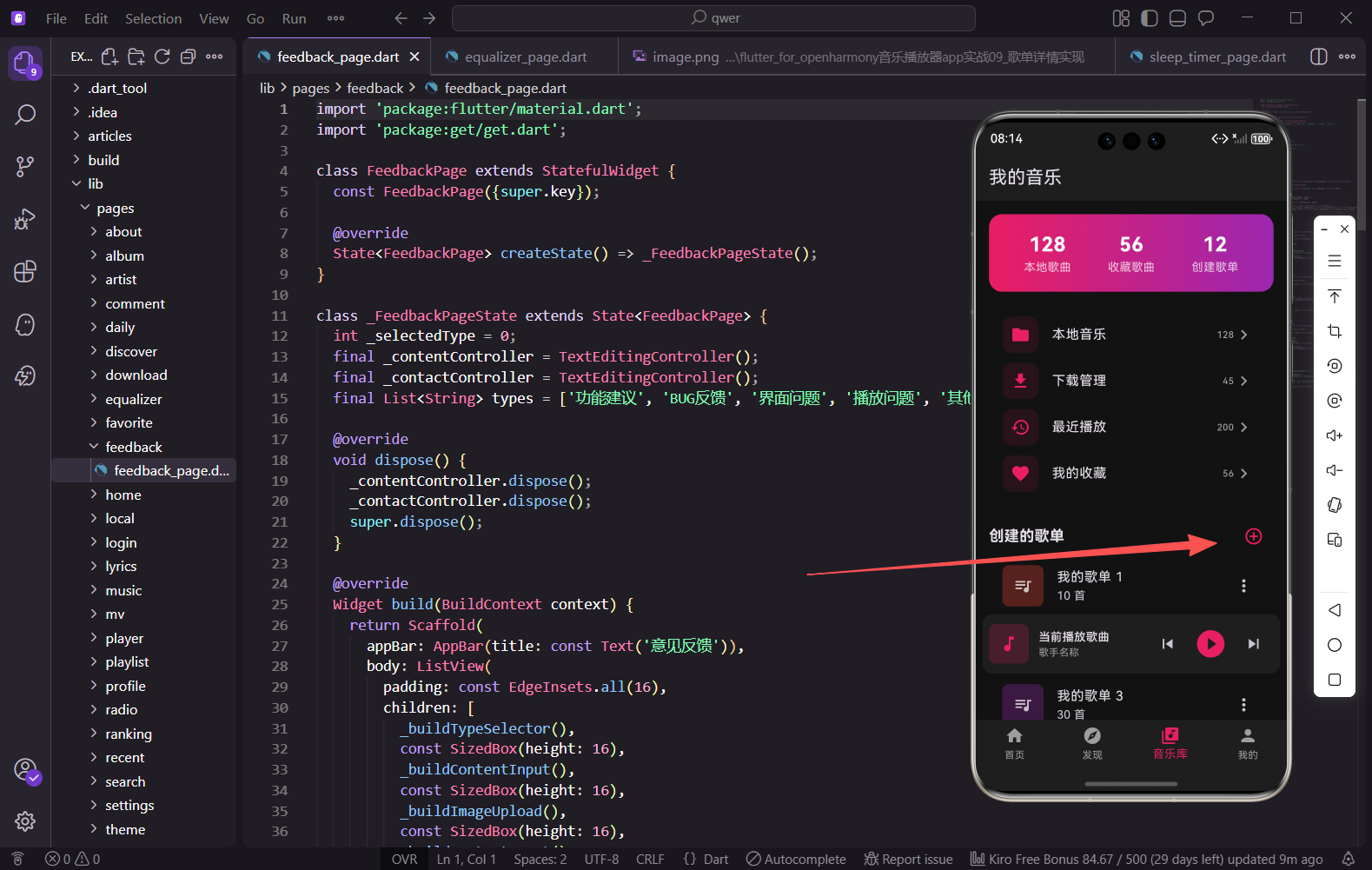Select feedback_page.dart file in tree

pos(144,470)
